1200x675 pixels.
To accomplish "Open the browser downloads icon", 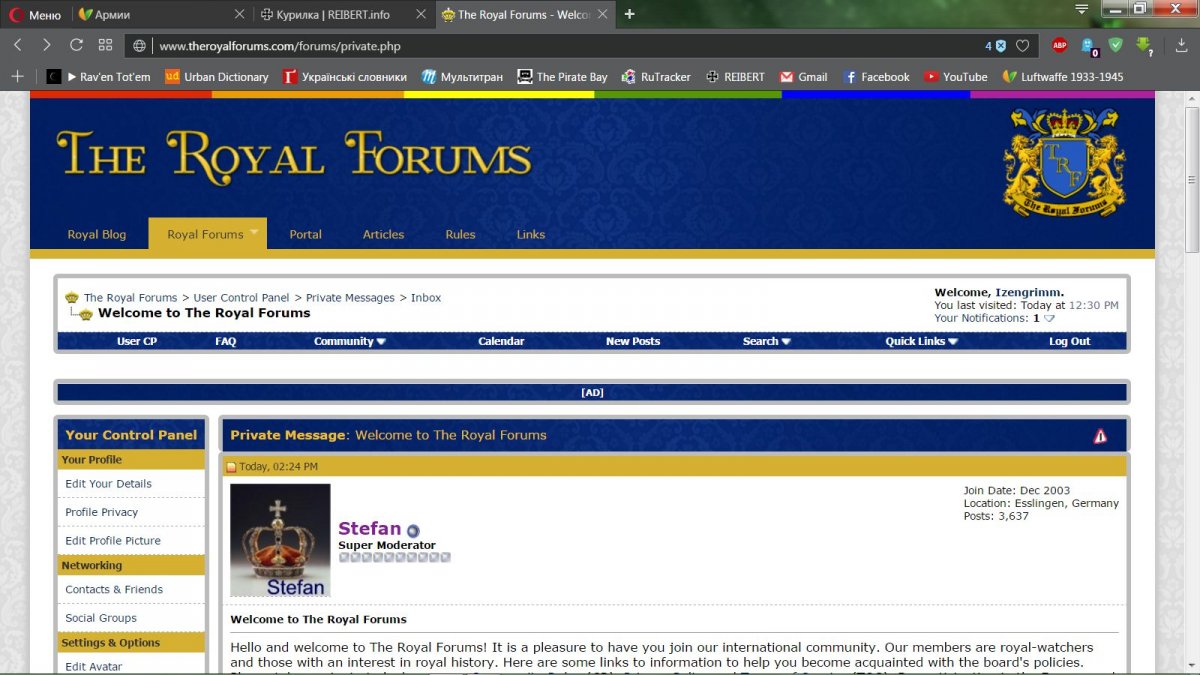I will click(x=1183, y=46).
